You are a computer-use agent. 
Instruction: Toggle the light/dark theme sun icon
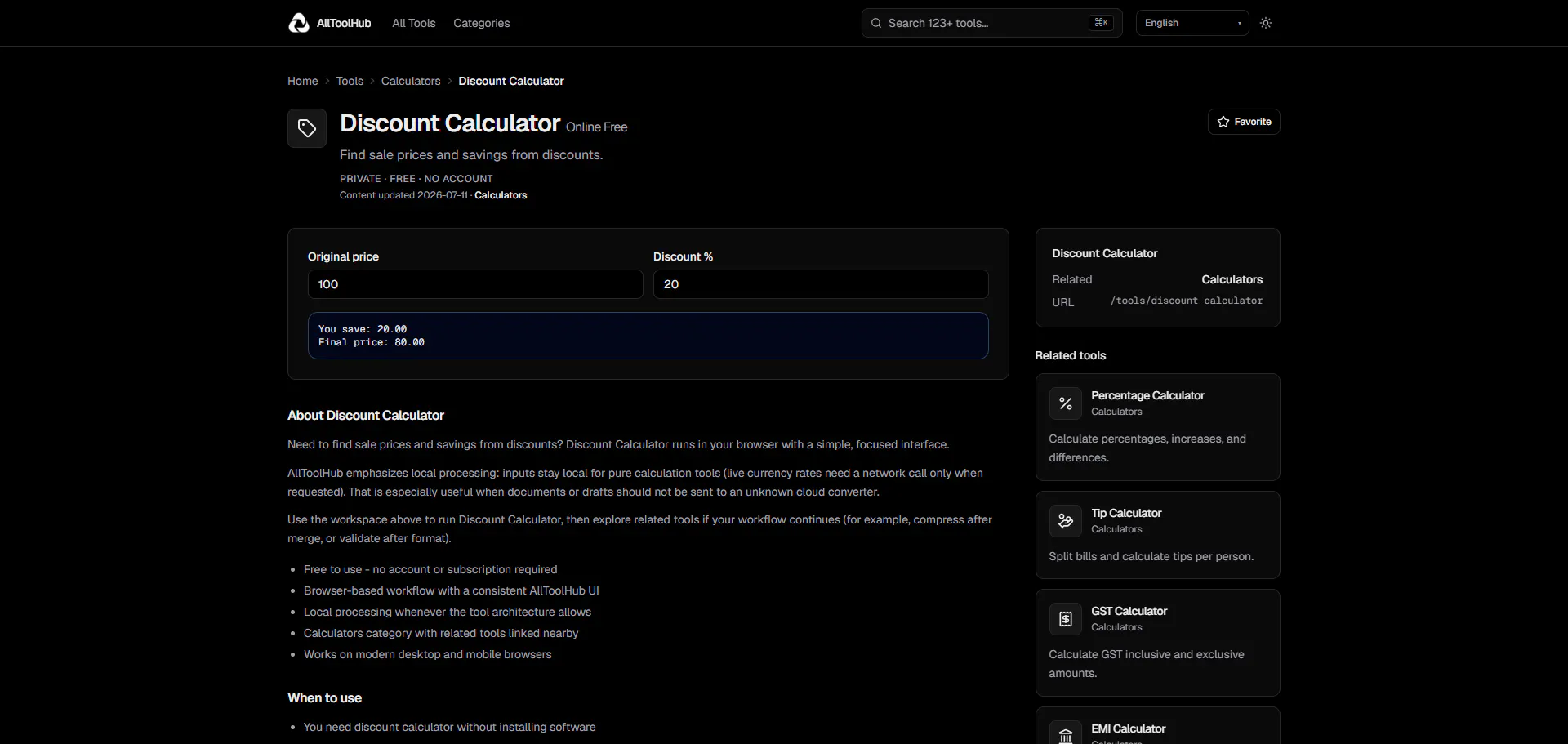tap(1266, 23)
